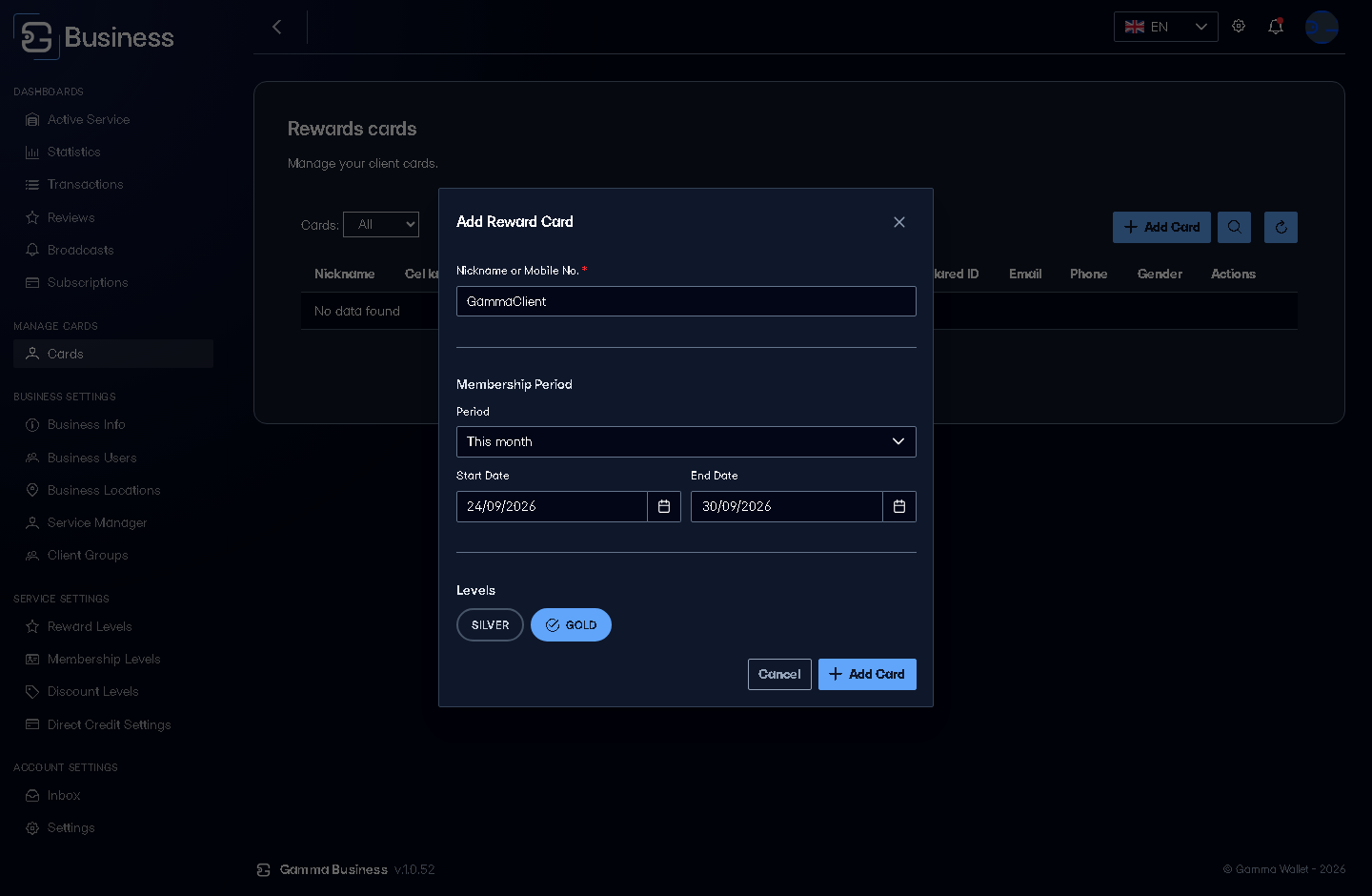This screenshot has height=896, width=1372.
Task: Open the Cards filter dropdown
Action: point(381,225)
